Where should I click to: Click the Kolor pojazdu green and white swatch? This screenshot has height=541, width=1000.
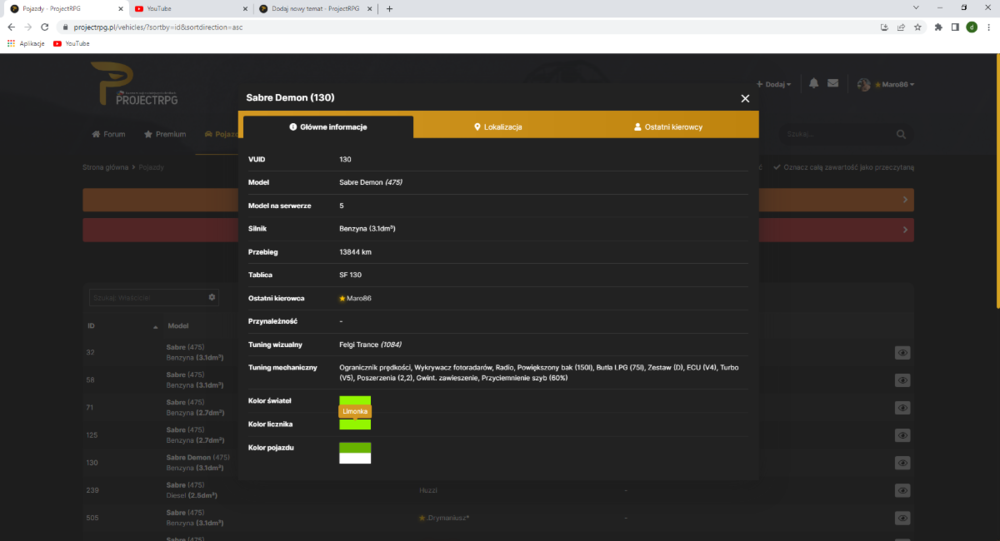click(355, 453)
